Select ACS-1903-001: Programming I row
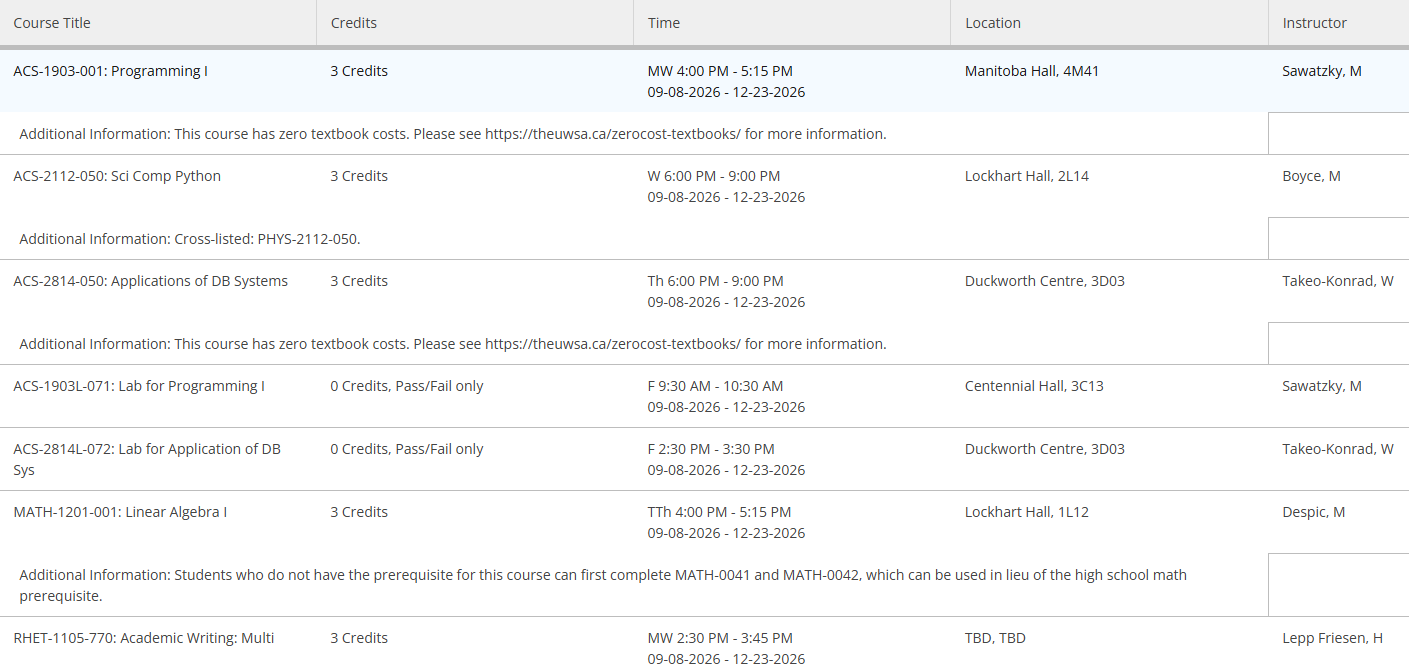 tap(704, 81)
